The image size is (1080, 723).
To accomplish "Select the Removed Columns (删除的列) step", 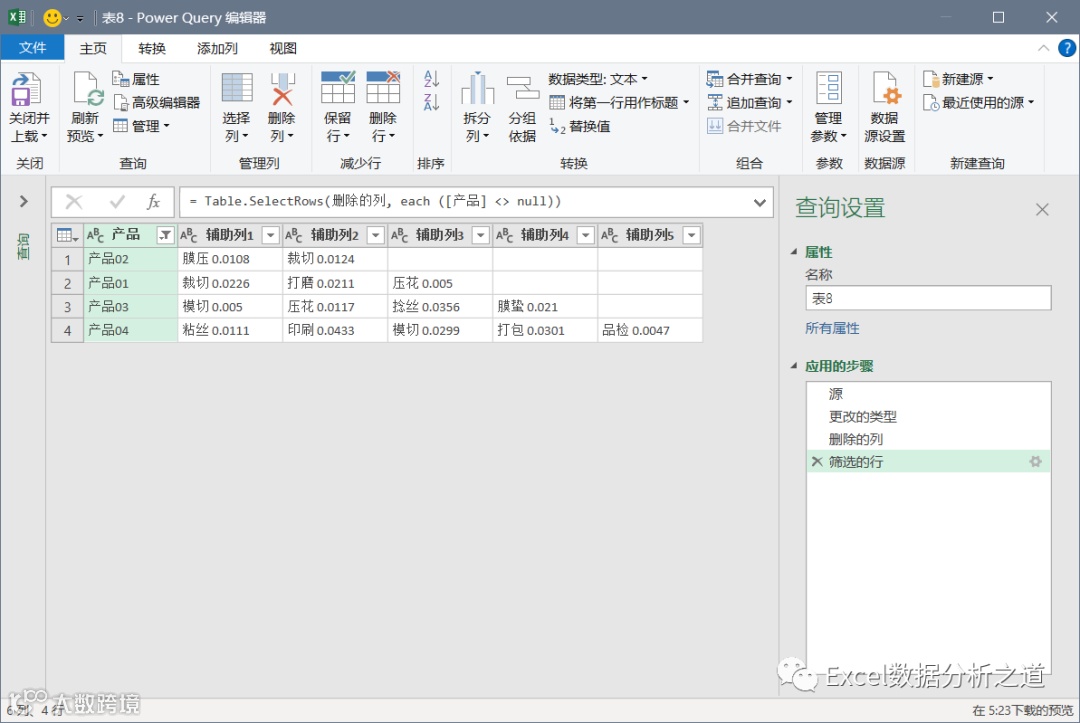I will [928, 439].
